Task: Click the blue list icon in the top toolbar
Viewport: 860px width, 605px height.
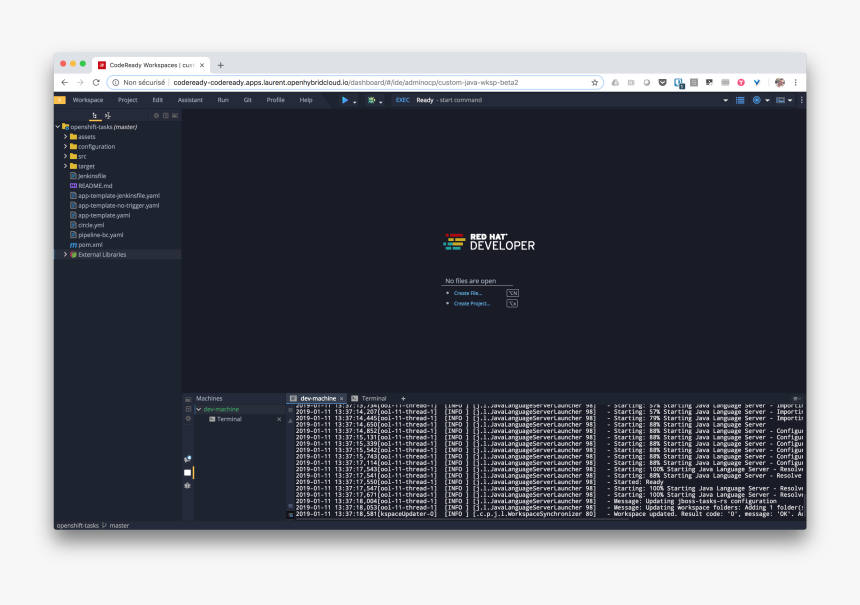Action: click(x=740, y=100)
